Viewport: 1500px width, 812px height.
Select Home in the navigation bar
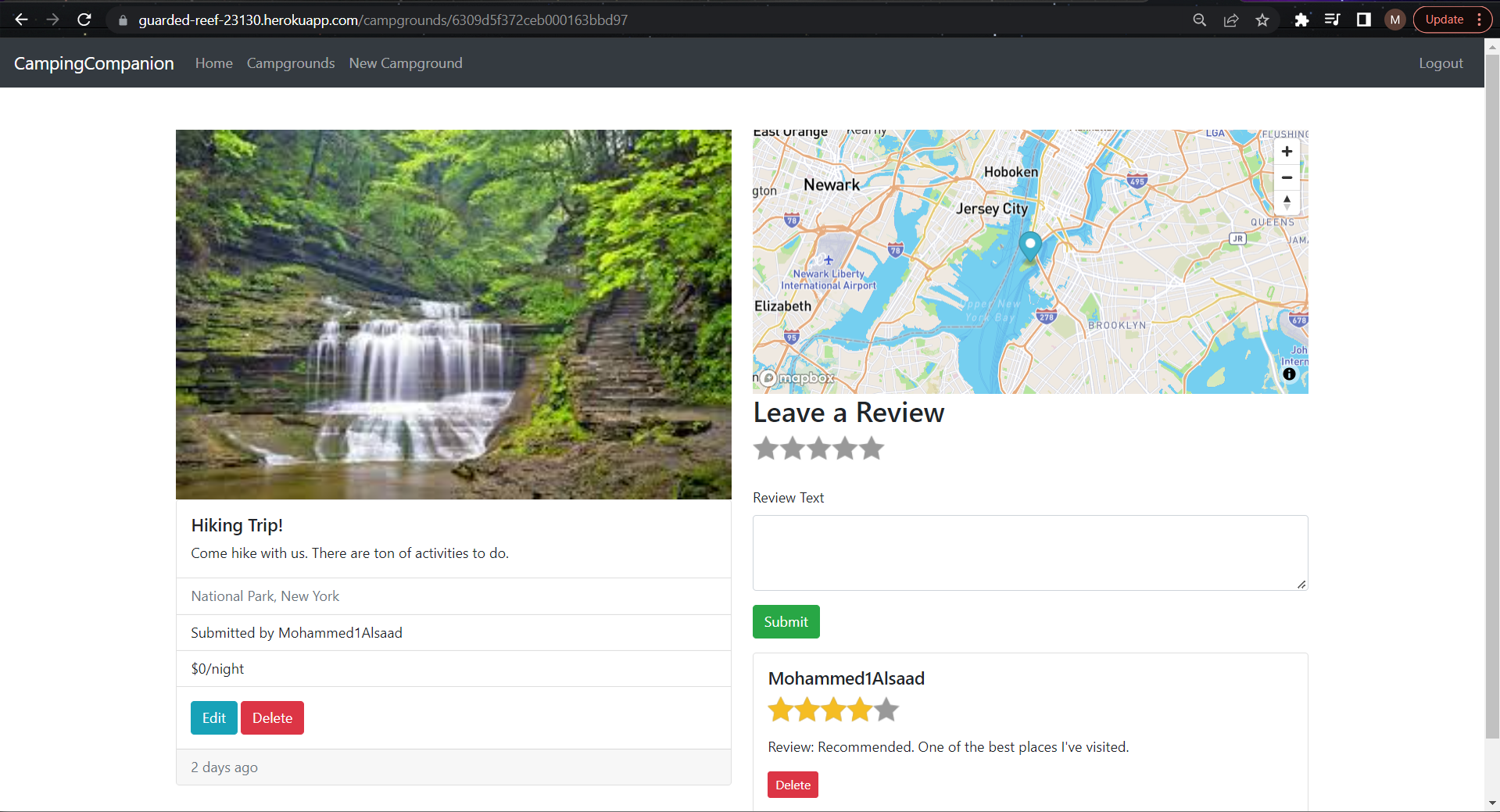pyautogui.click(x=213, y=63)
